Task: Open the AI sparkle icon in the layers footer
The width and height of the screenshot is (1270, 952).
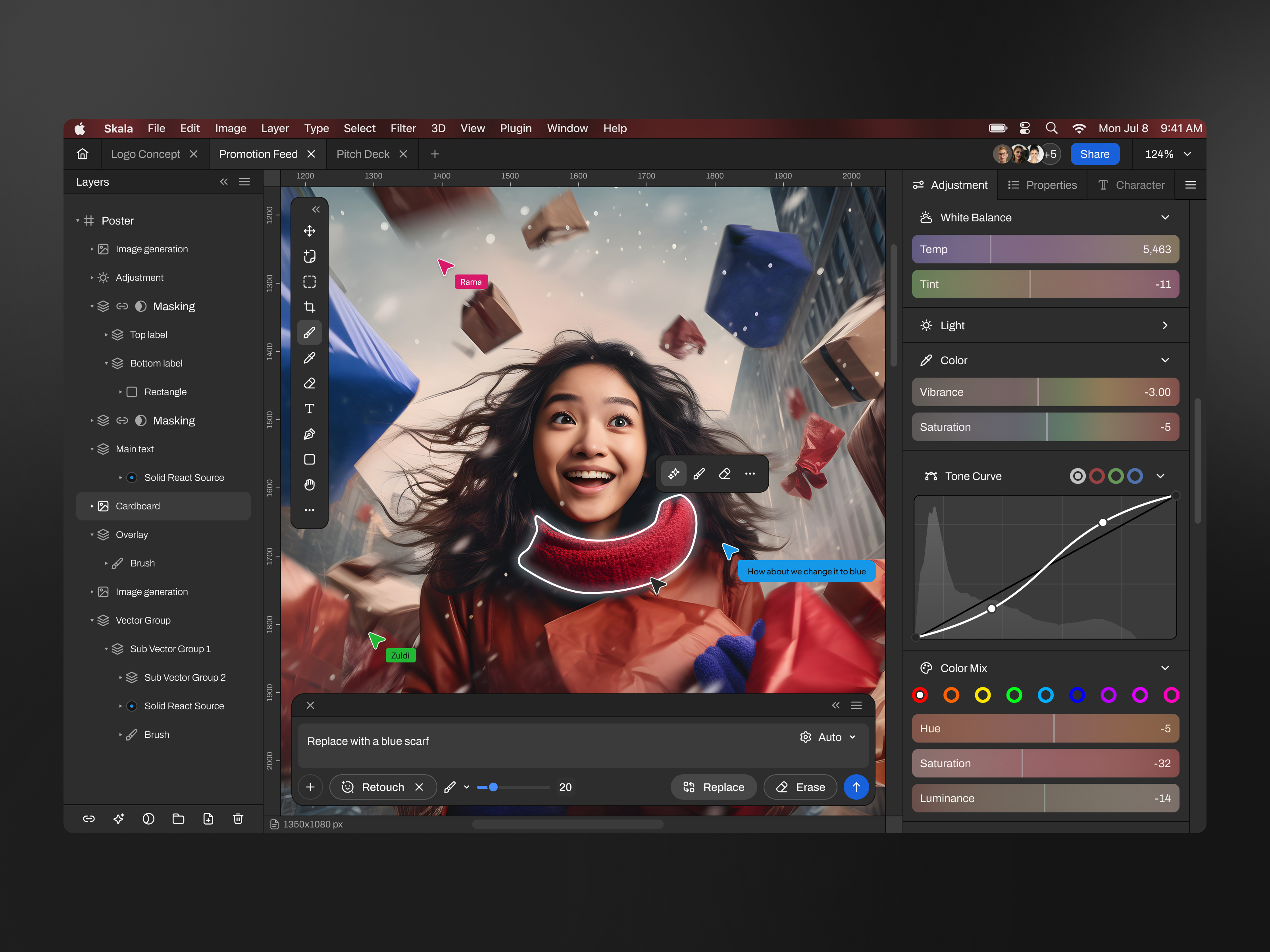Action: [x=119, y=819]
